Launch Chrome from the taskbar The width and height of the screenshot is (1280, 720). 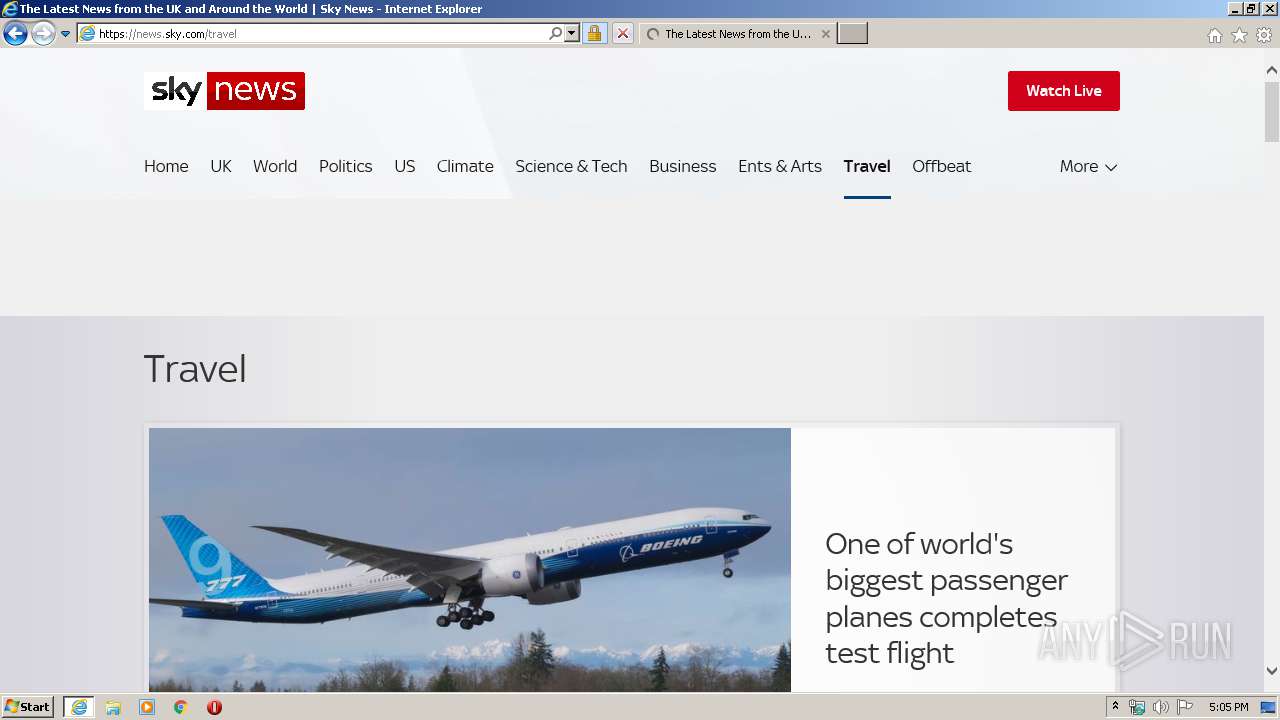180,707
